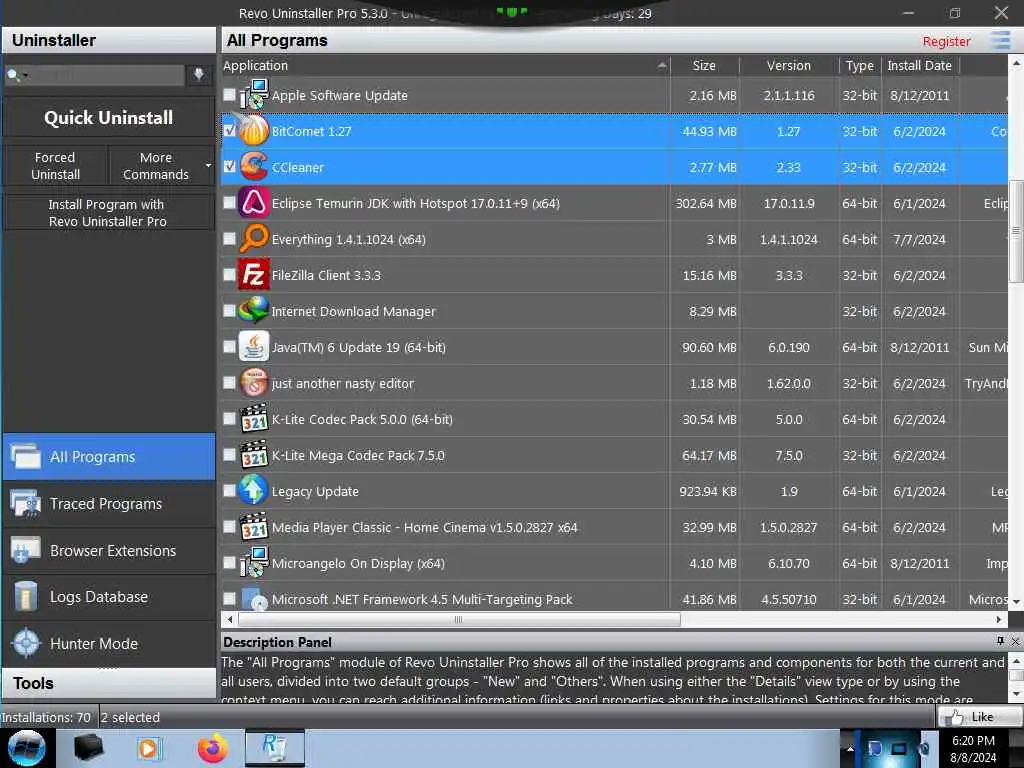Sort by the Application column header
The image size is (1024, 768).
(x=445, y=65)
